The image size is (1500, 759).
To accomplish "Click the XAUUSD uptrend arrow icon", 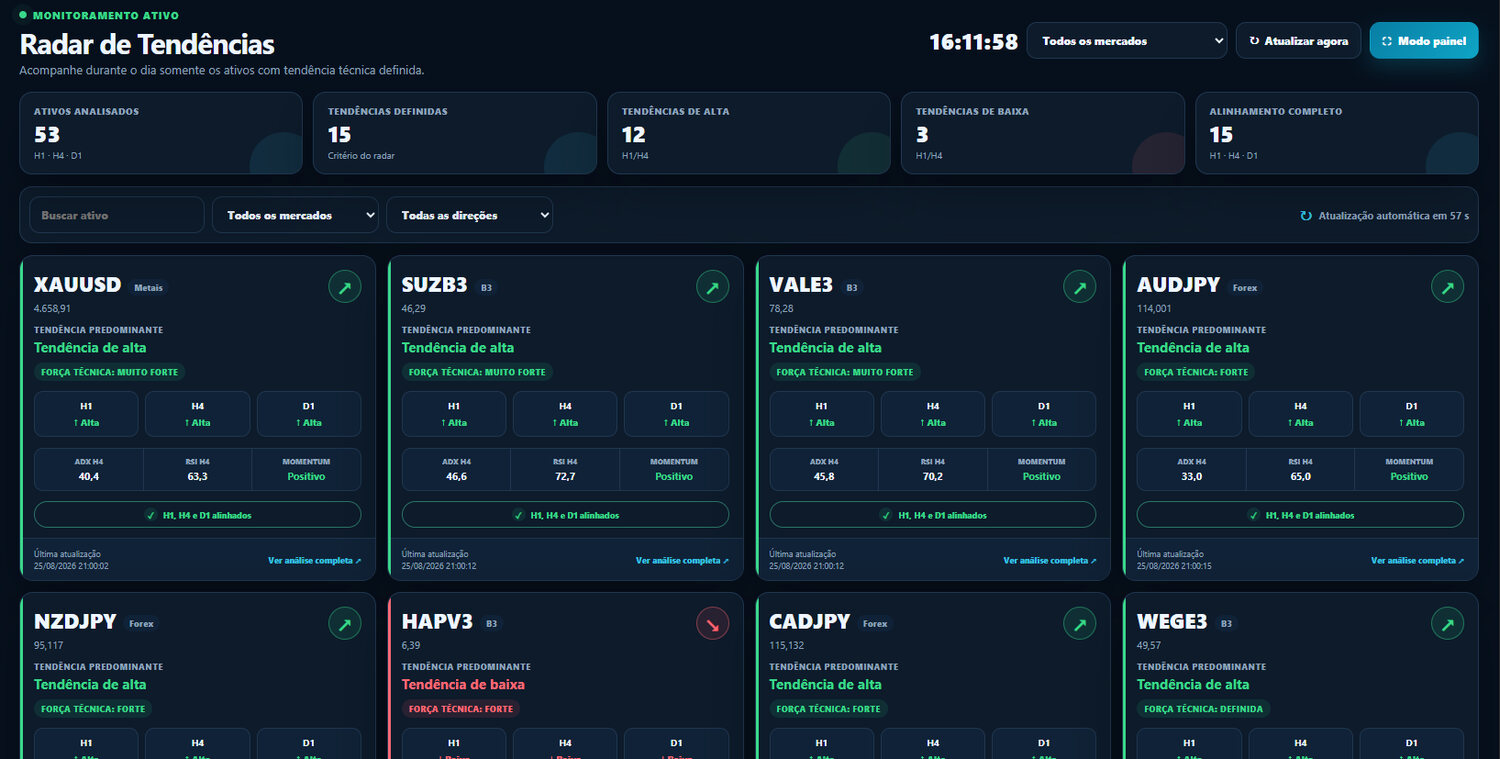I will [x=345, y=287].
